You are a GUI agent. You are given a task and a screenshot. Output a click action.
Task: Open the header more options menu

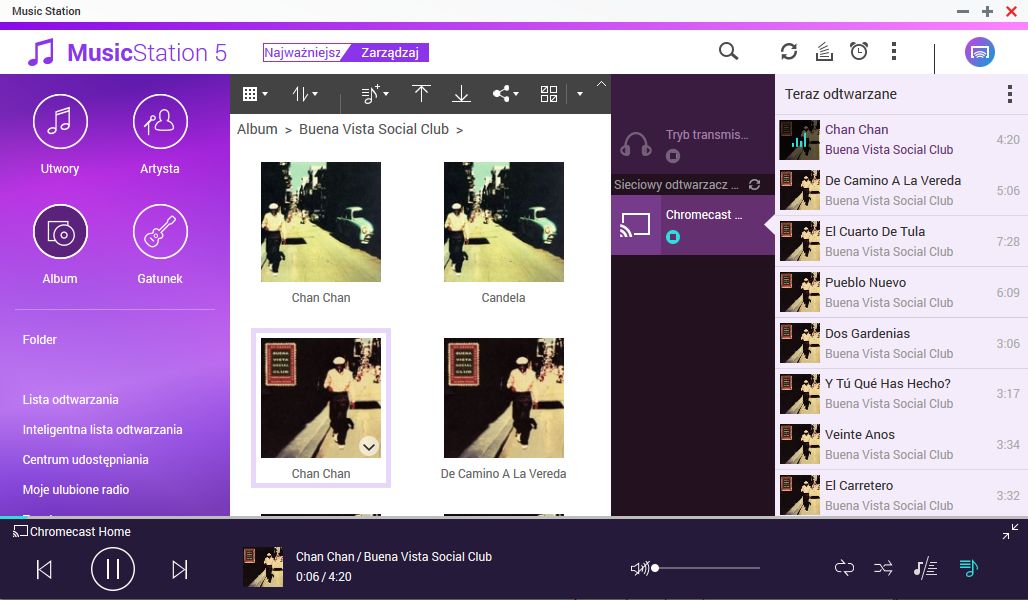click(894, 51)
